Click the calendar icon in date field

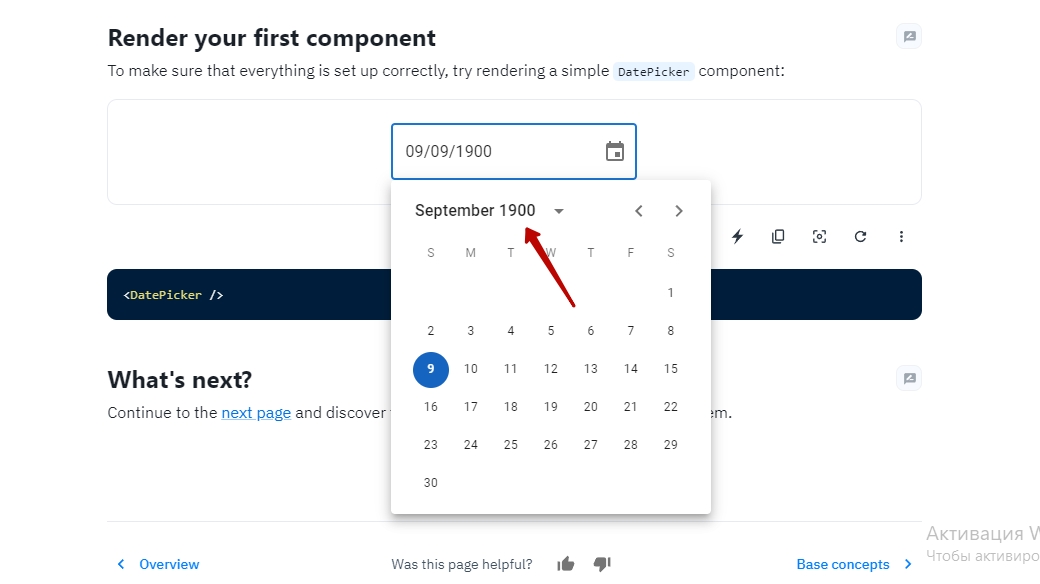pos(615,152)
